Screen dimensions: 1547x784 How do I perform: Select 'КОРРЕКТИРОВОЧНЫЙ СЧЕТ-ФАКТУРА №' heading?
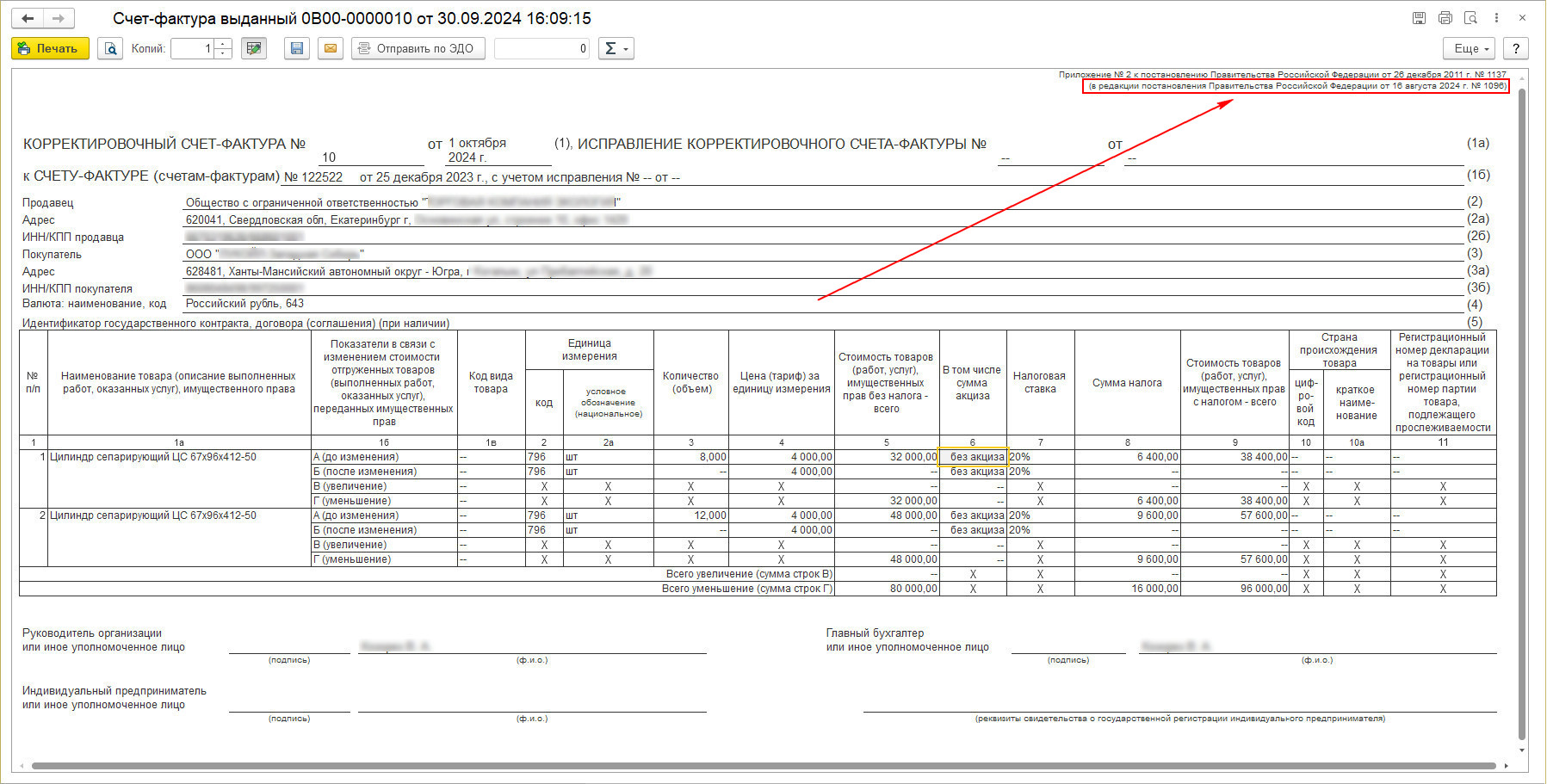click(164, 144)
